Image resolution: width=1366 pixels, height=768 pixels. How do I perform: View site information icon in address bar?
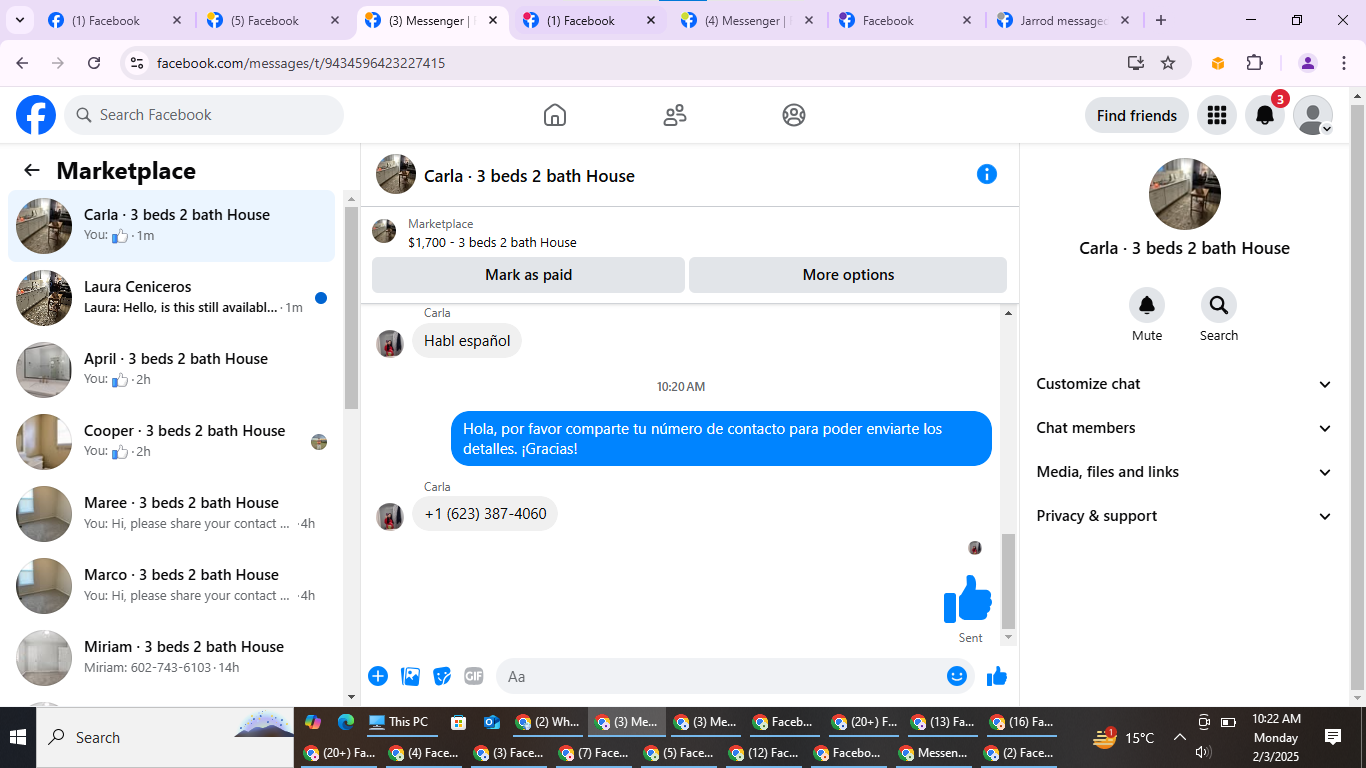[x=138, y=63]
